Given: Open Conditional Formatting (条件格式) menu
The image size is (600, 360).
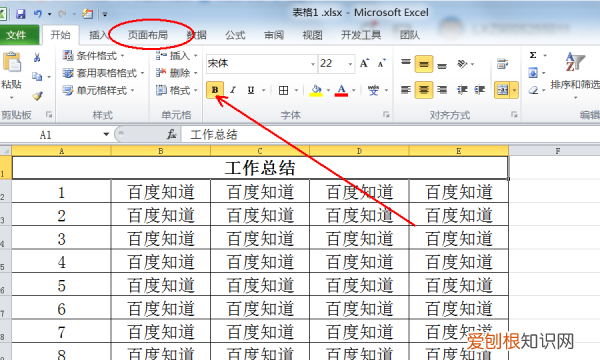Looking at the screenshot, I should pyautogui.click(x=93, y=56).
